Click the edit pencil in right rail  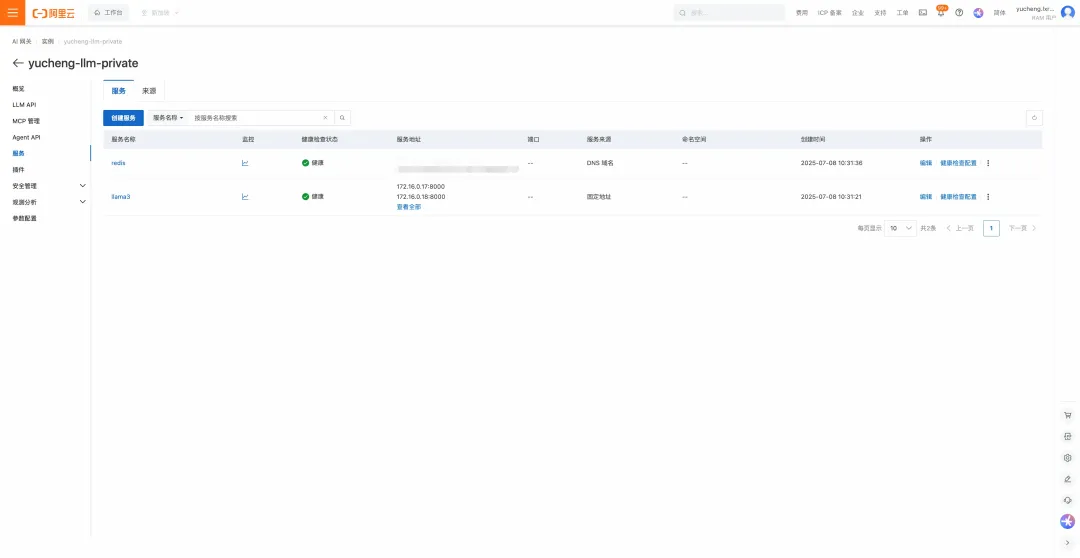click(x=1068, y=479)
